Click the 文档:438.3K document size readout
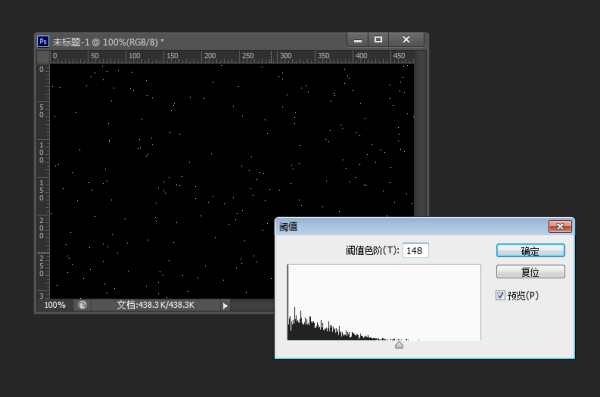Screen dimensions: 600x397 [155, 305]
